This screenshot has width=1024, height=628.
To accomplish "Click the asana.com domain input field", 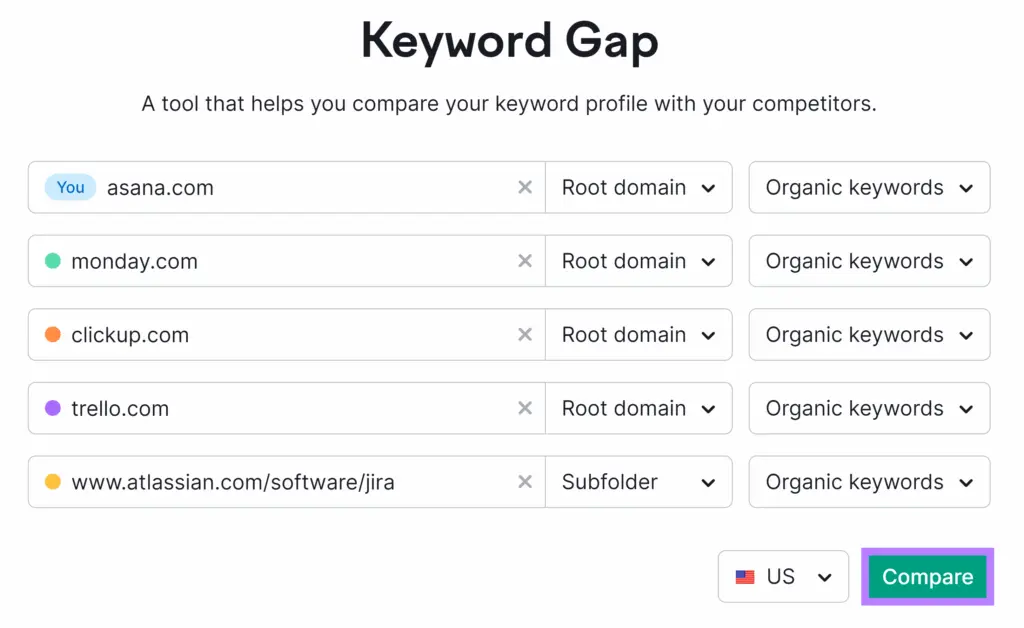I will 300,188.
